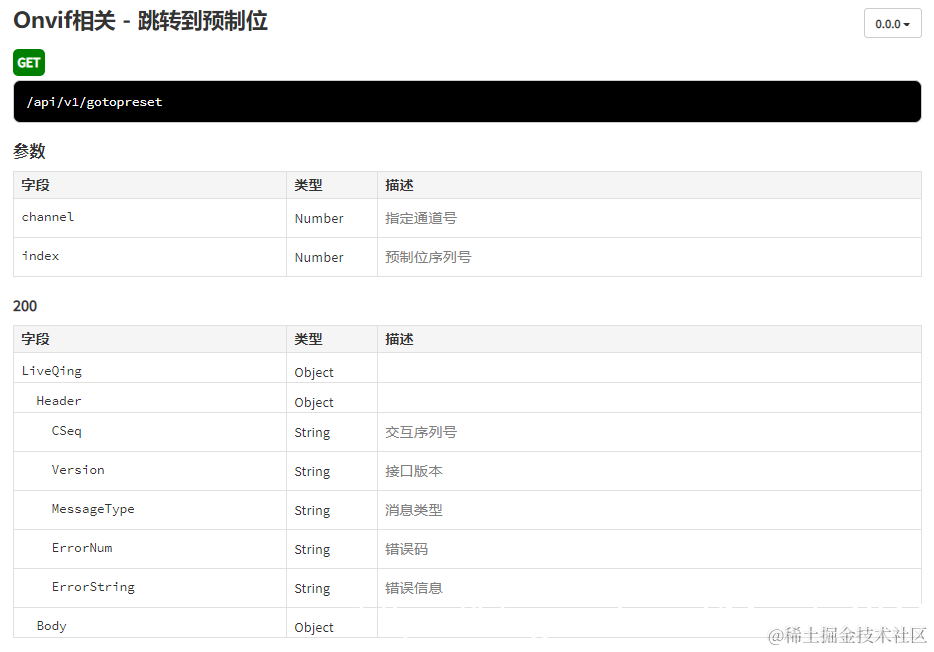
Task: Click the description '接口版本'
Action: [x=413, y=471]
